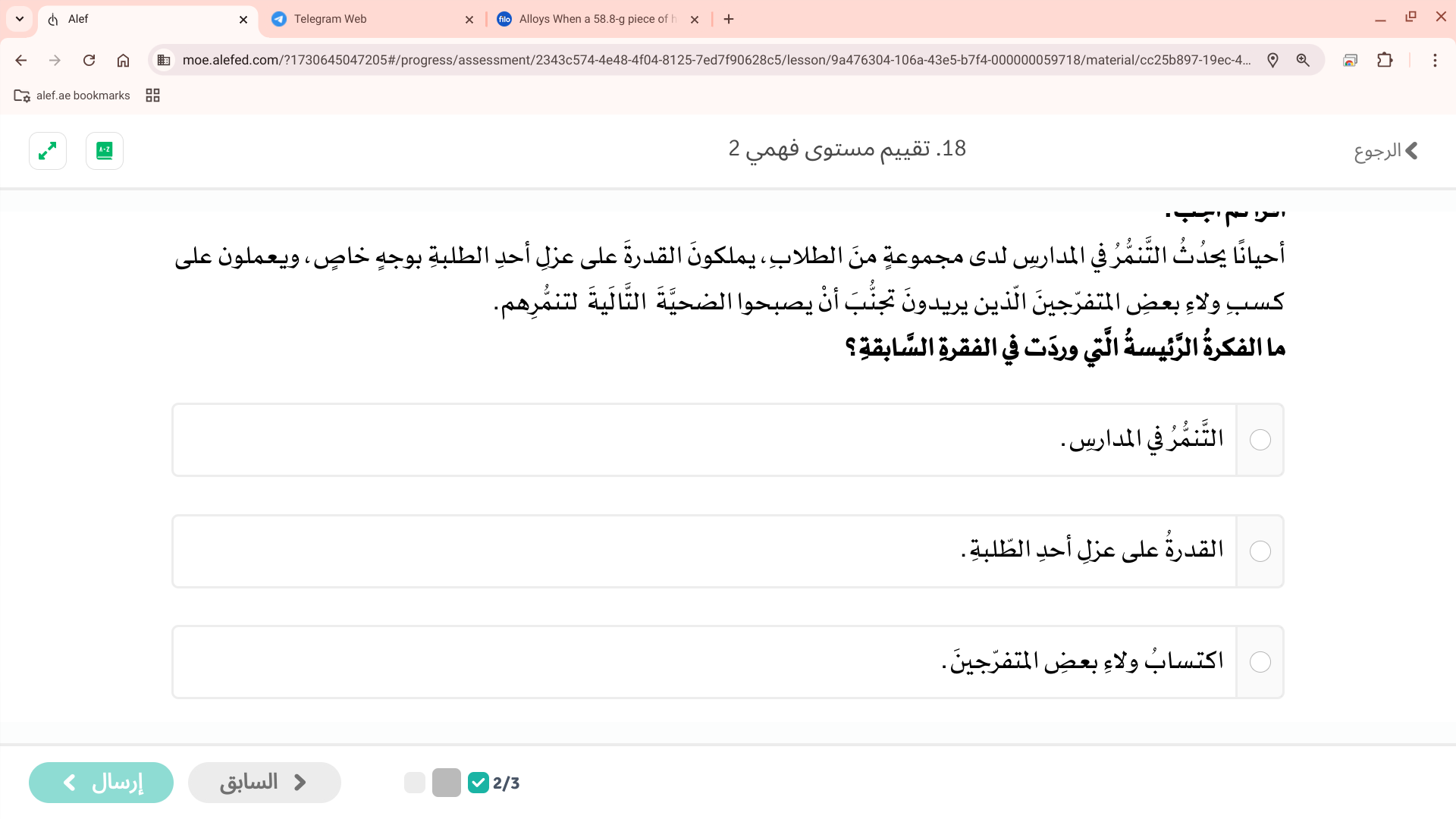Click the browser reload icon
The width and height of the screenshot is (1456, 819).
89,60
